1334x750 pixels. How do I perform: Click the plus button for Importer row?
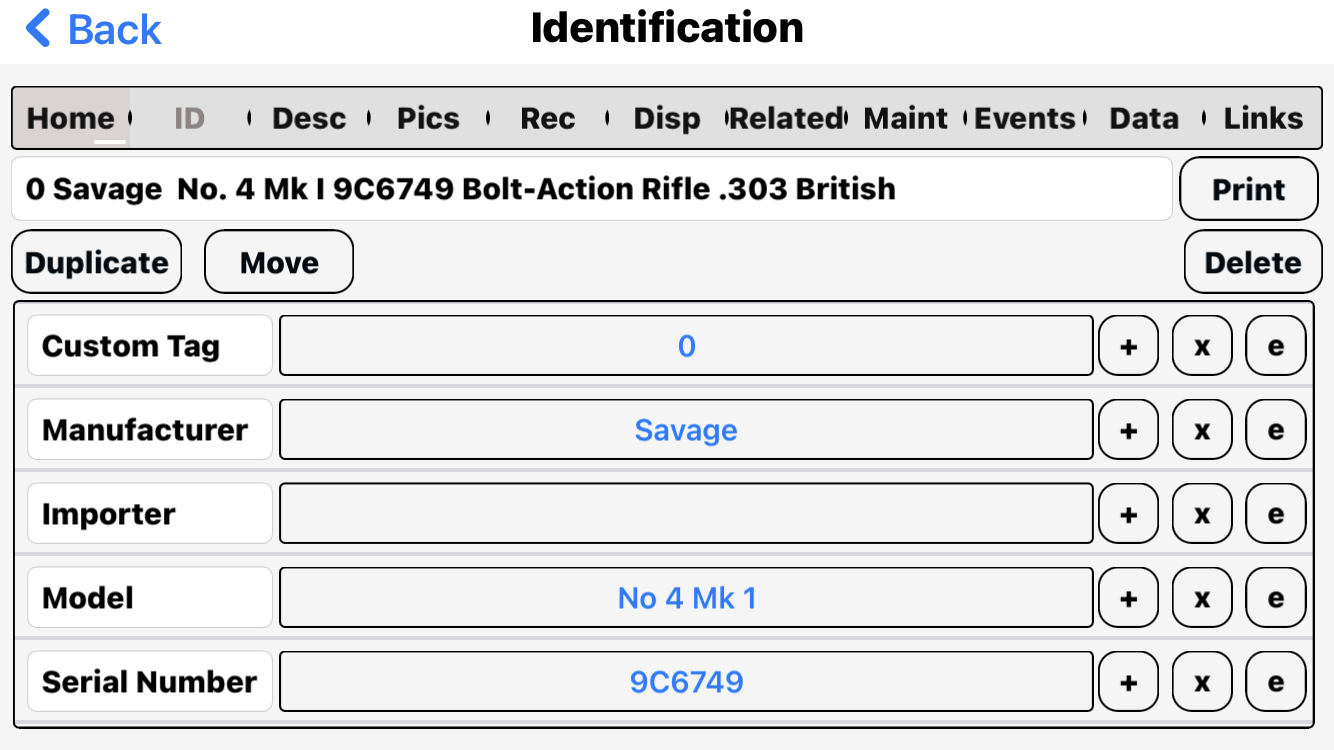1128,514
